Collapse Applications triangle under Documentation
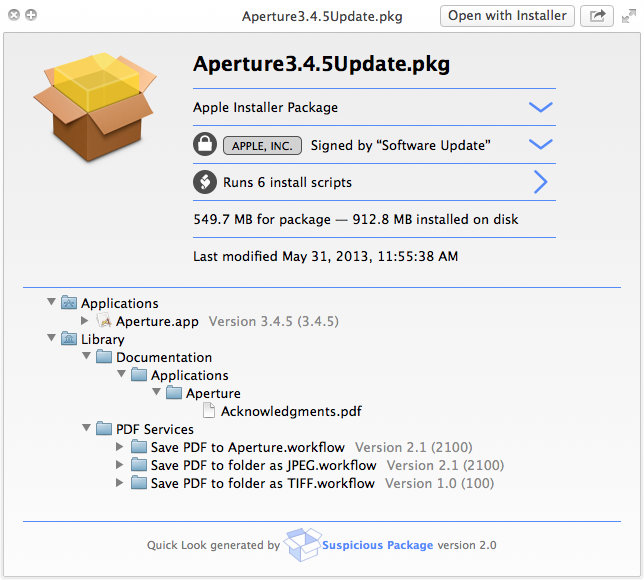The image size is (644, 580). click(121, 374)
